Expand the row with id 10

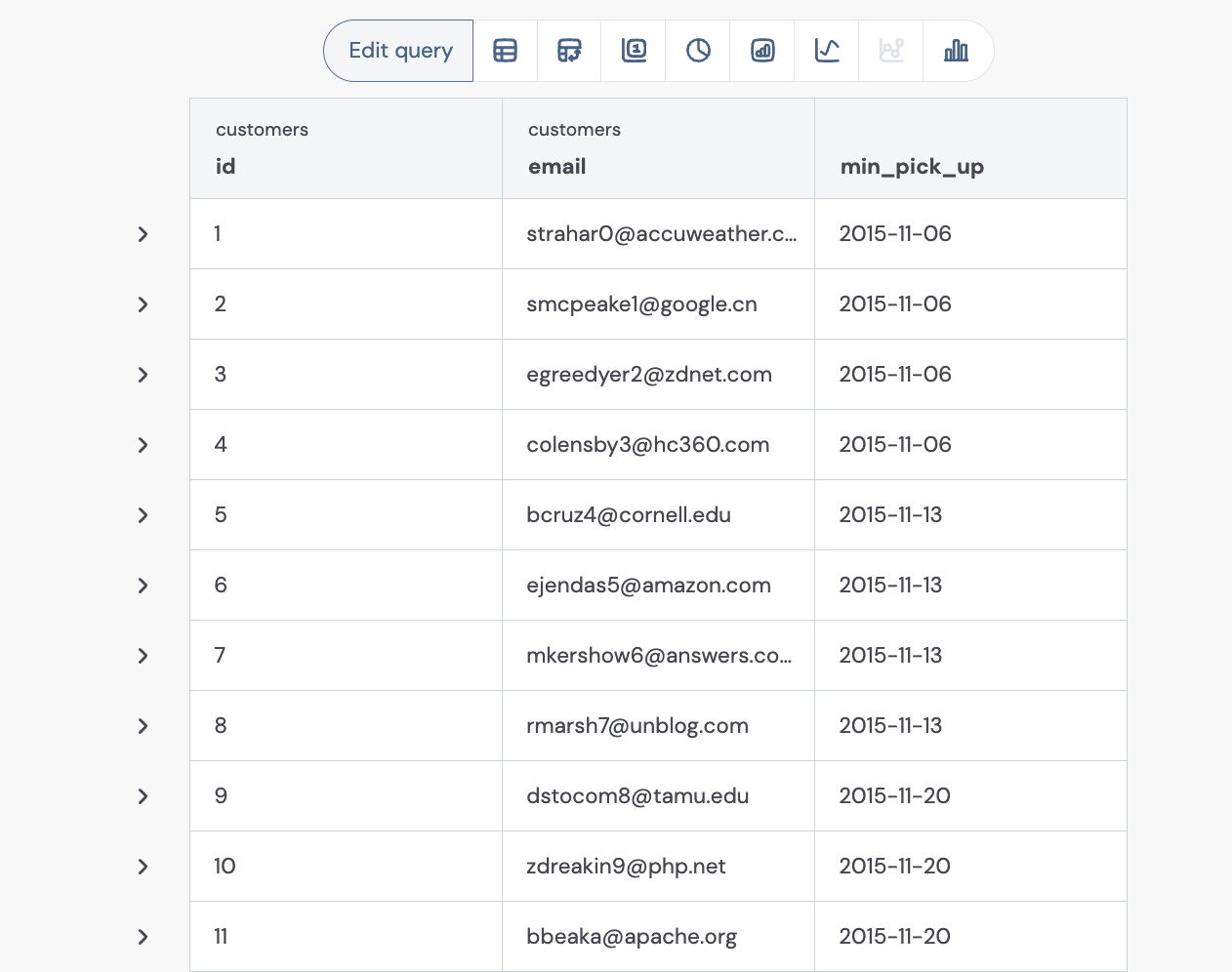click(x=144, y=867)
